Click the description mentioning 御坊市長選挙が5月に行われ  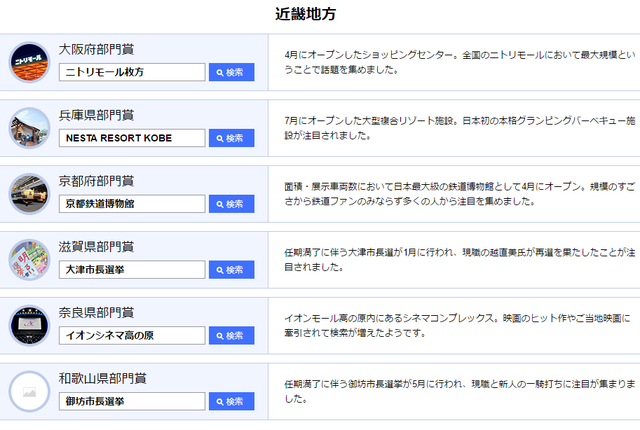tap(460, 391)
